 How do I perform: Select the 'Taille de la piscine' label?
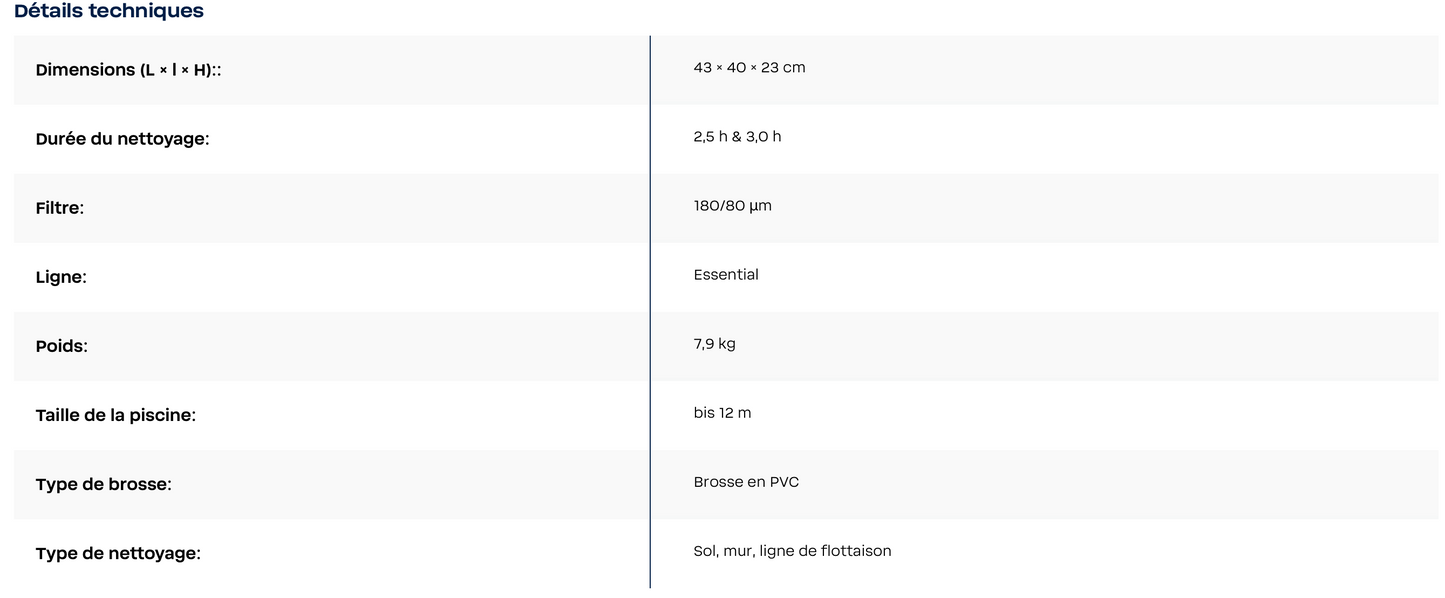point(115,415)
